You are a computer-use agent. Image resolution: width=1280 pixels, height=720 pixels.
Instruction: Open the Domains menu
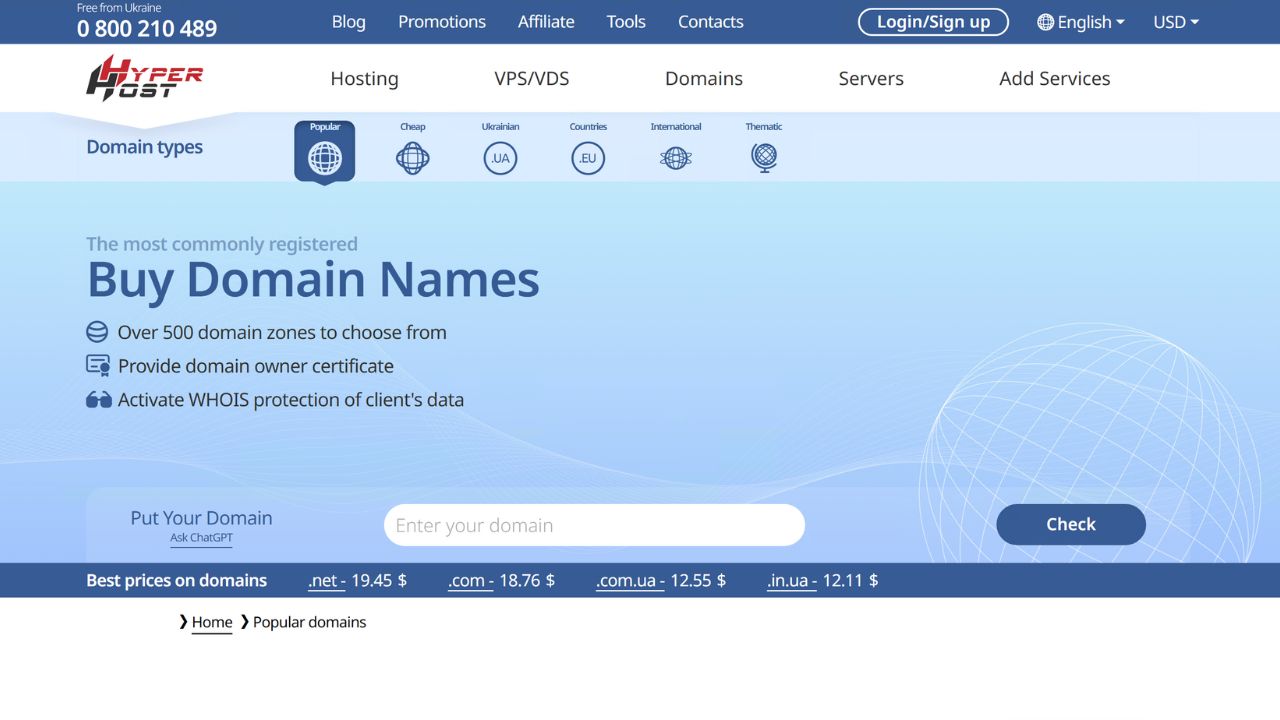pos(704,78)
